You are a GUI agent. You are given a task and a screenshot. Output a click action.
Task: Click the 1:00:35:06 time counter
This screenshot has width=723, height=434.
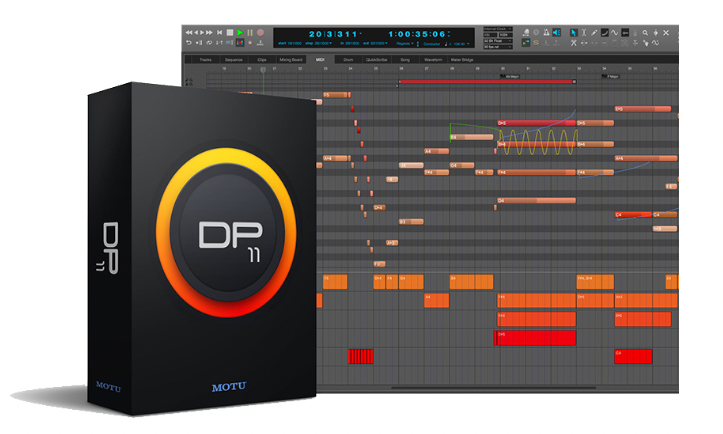tap(417, 34)
